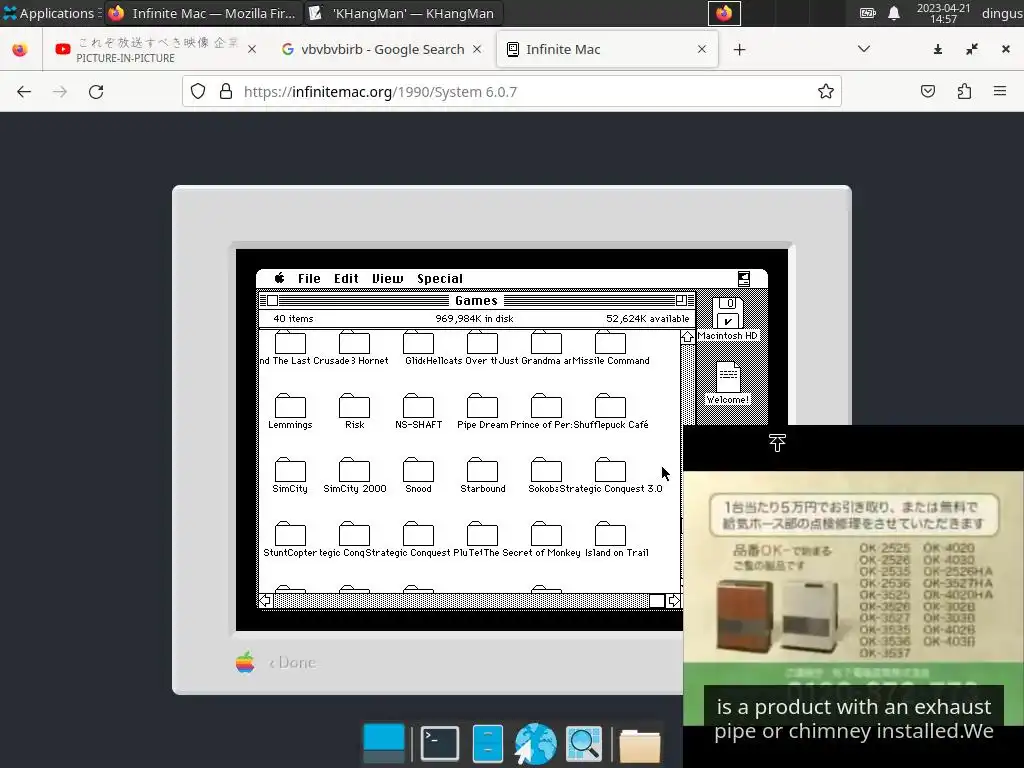Click the Games window scroll up arrow
1024x768 pixels.
[x=687, y=337]
